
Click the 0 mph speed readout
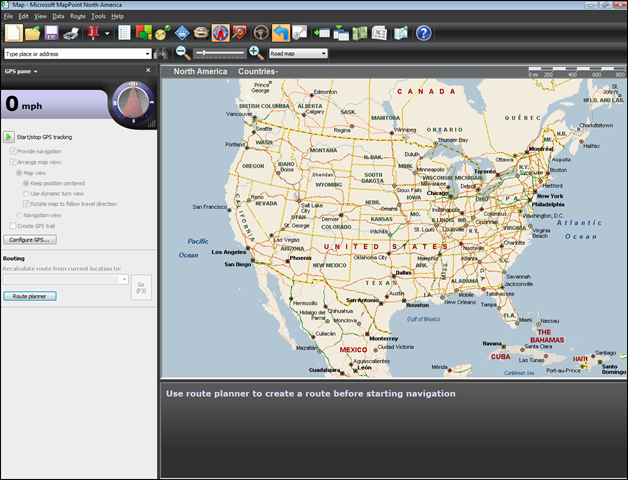24,104
